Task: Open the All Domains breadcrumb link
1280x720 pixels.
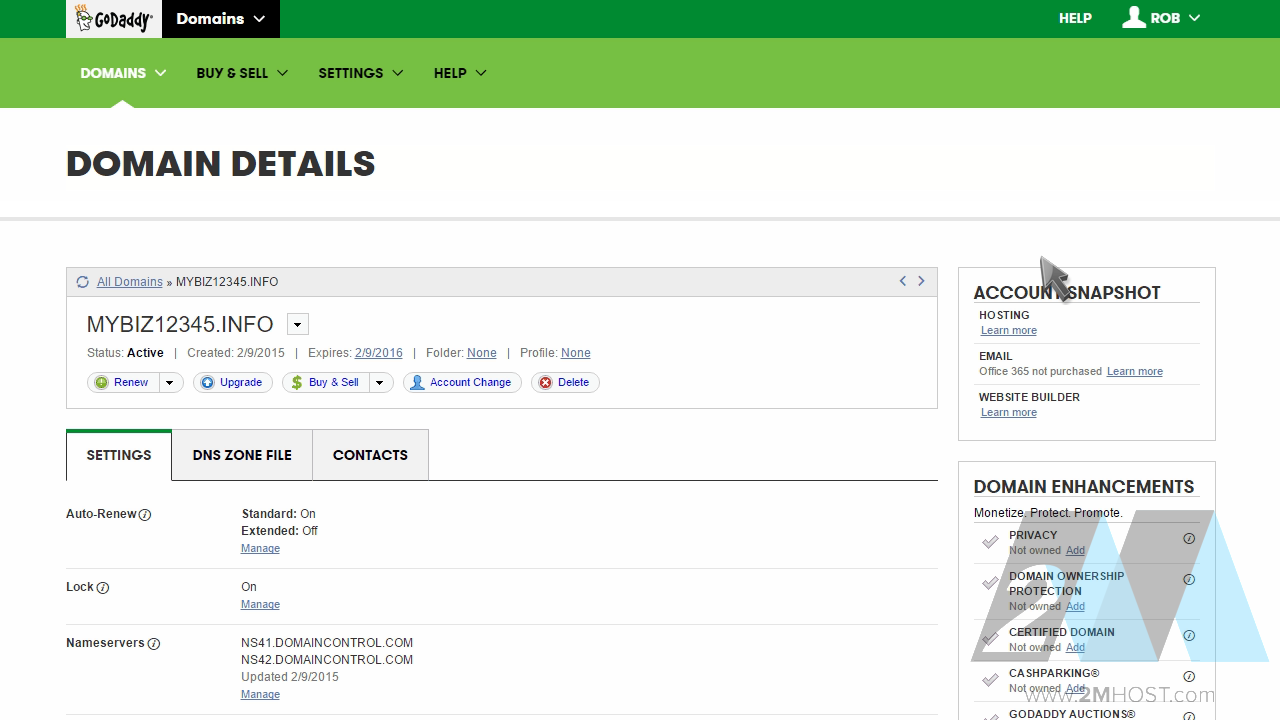Action: (130, 282)
